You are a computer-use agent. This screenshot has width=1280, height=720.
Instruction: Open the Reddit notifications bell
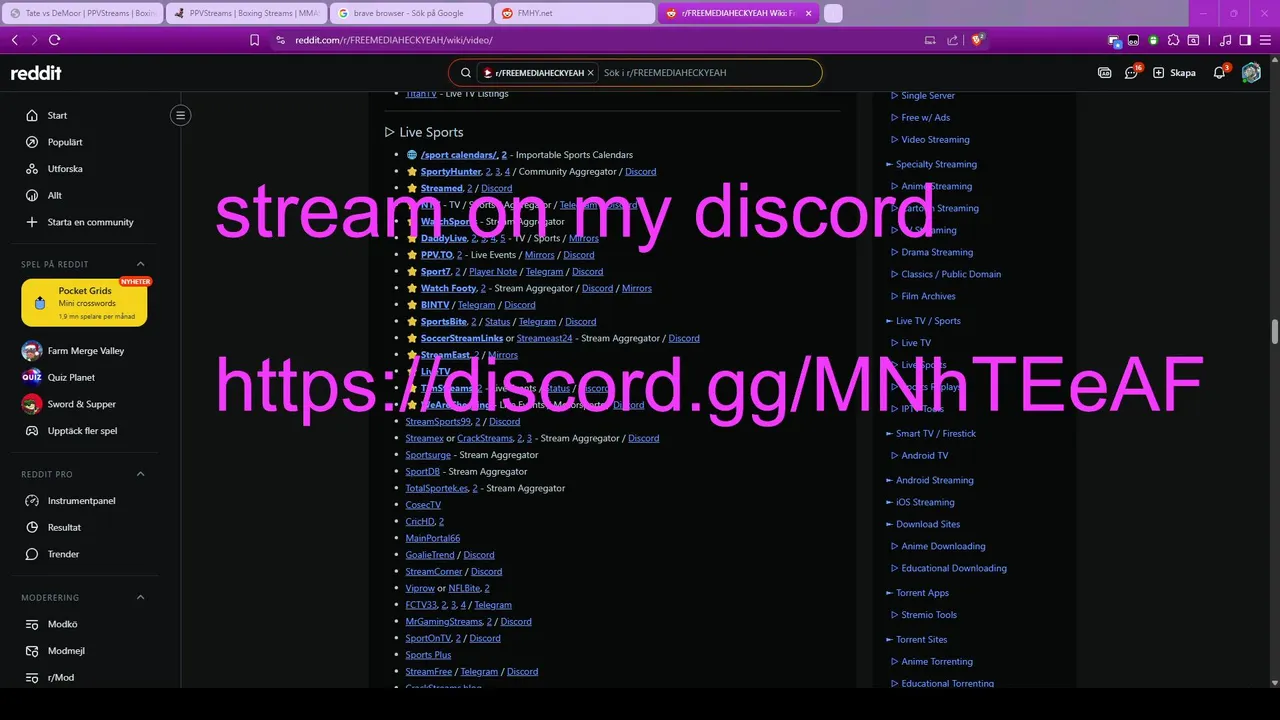pyautogui.click(x=1219, y=73)
